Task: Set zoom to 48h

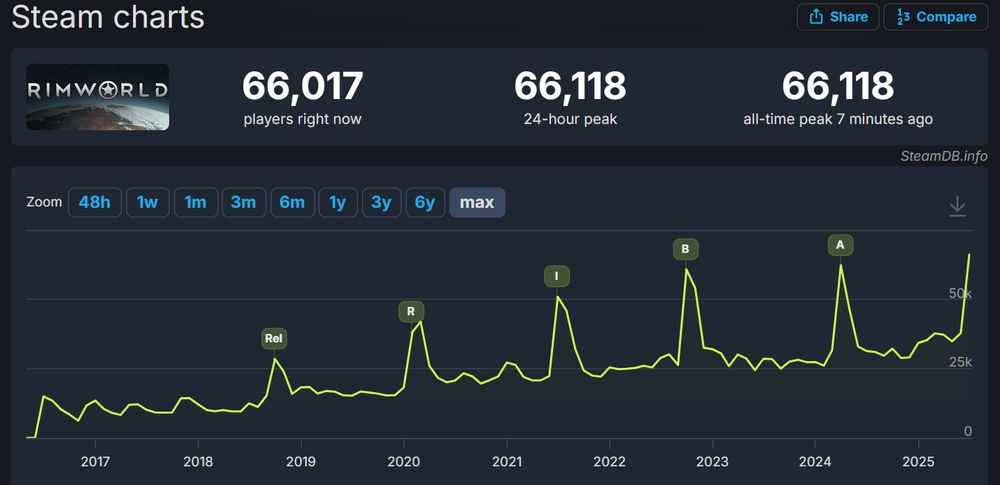Action: pyautogui.click(x=94, y=203)
